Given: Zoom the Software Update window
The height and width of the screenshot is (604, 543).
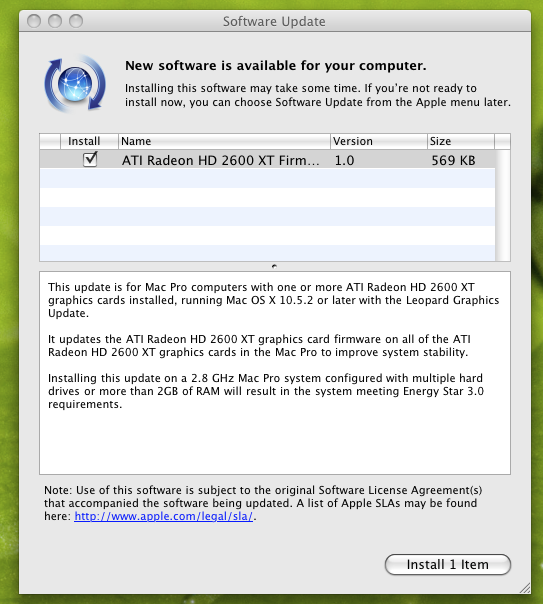Looking at the screenshot, I should 75,21.
